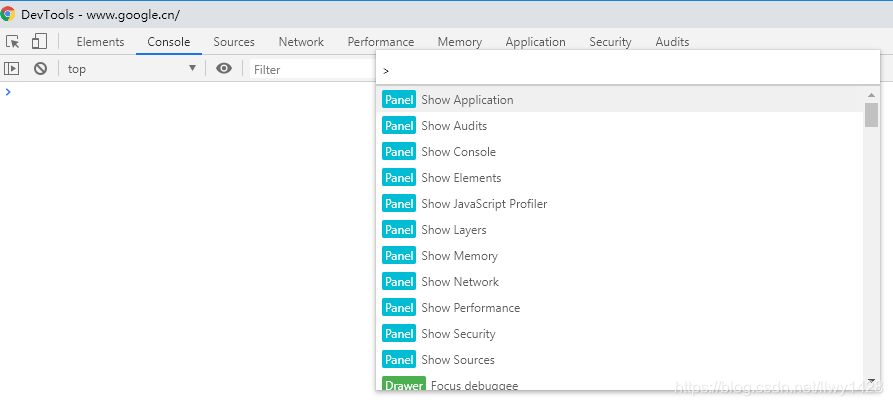
Task: Open the Memory tab
Action: click(x=460, y=42)
